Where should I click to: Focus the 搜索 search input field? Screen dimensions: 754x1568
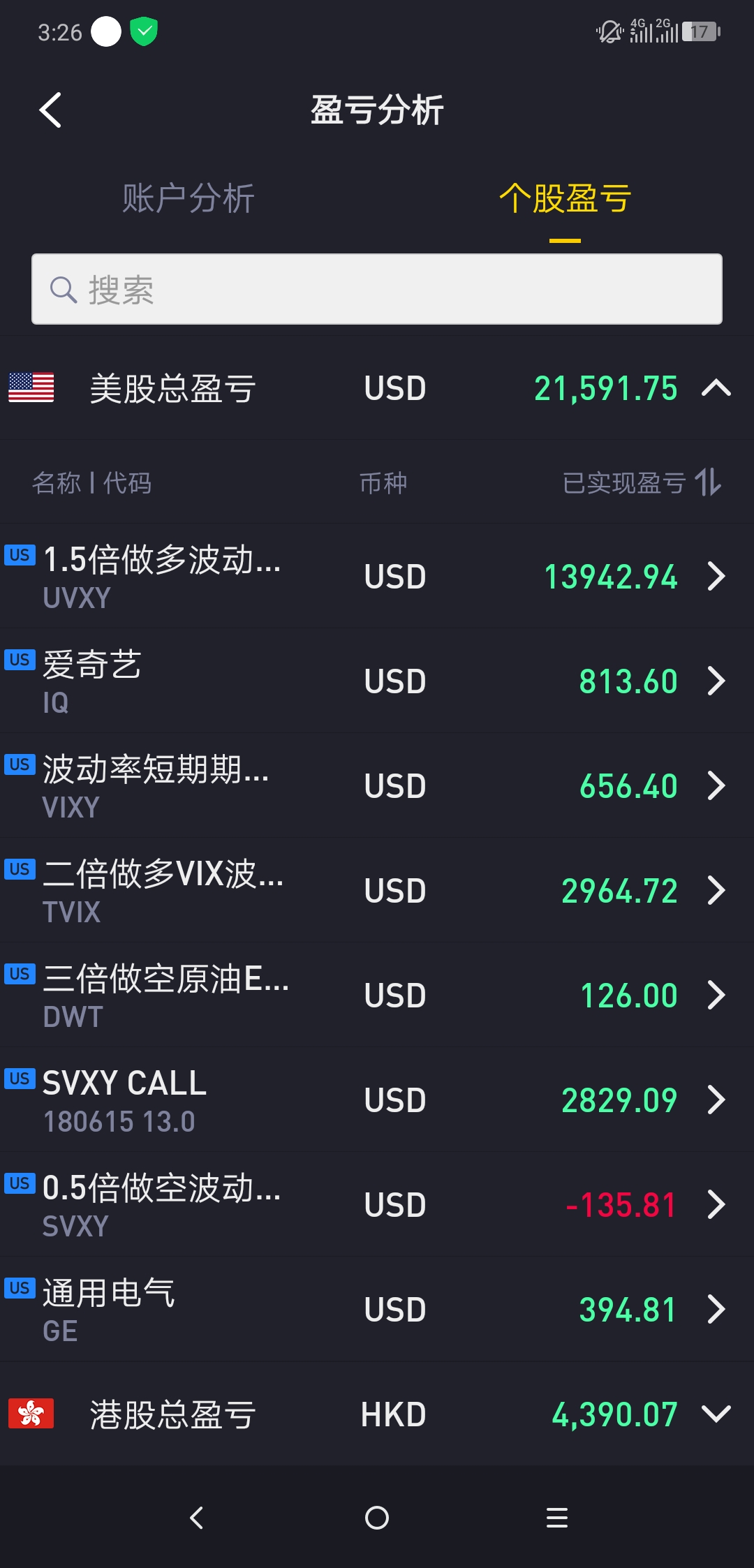[x=377, y=289]
